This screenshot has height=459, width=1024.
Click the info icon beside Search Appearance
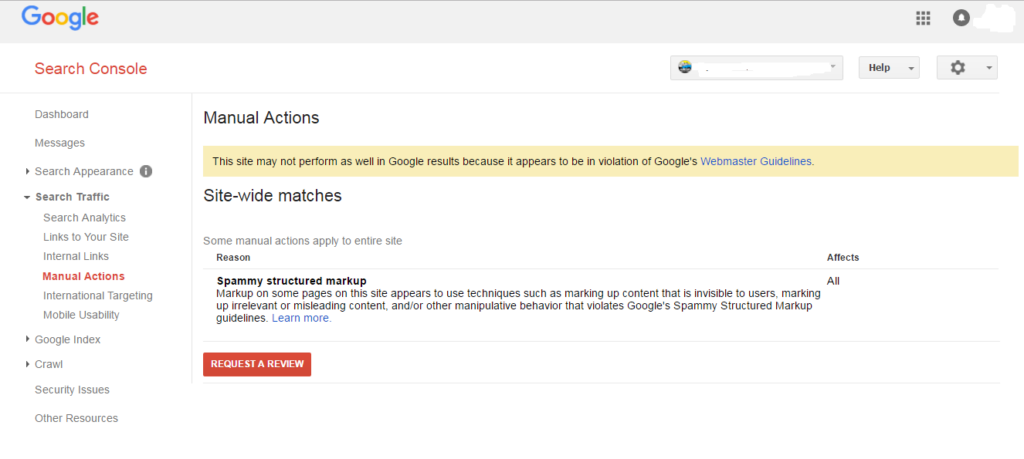pos(146,171)
